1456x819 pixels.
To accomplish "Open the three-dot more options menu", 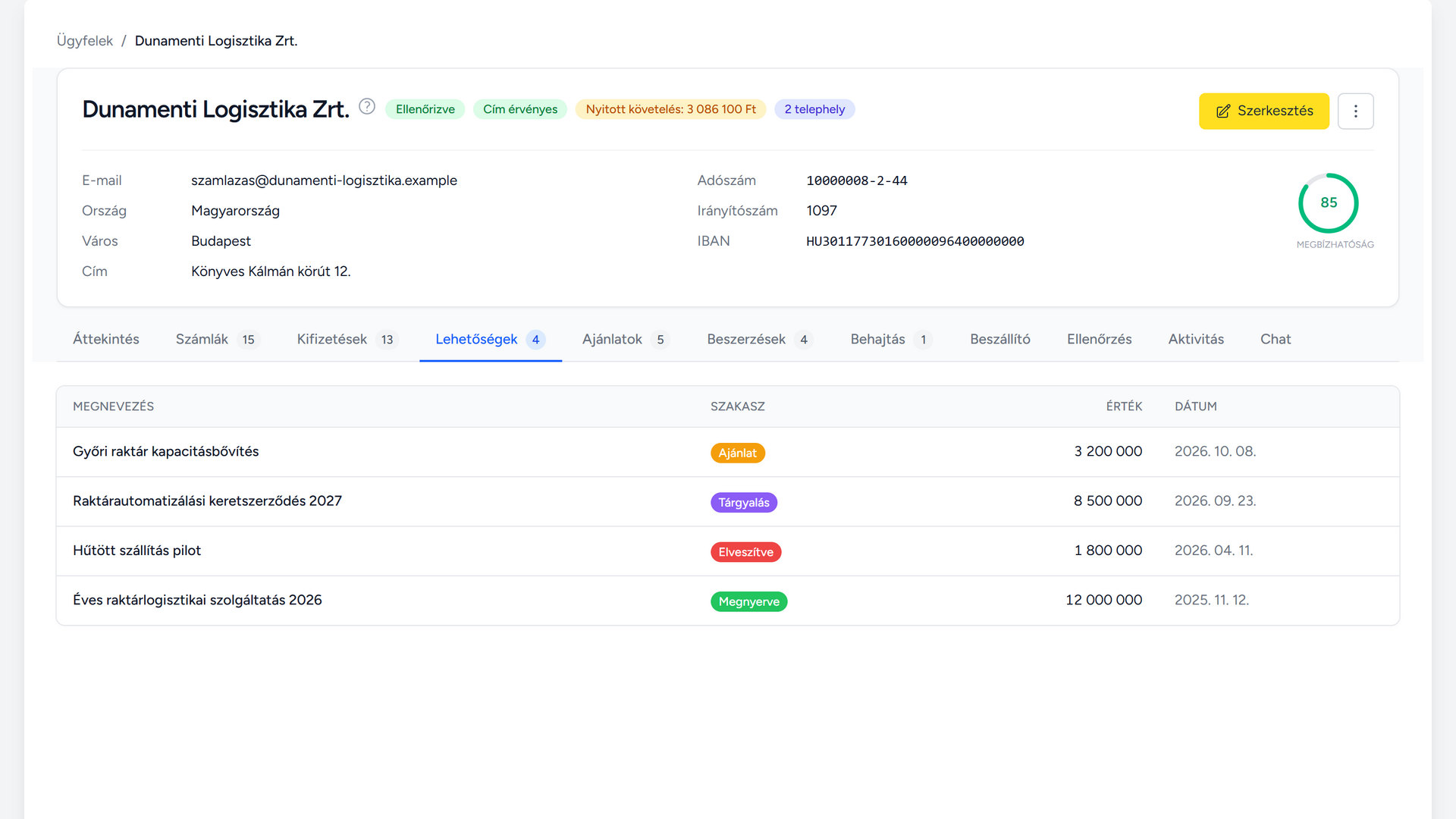I will click(1355, 111).
